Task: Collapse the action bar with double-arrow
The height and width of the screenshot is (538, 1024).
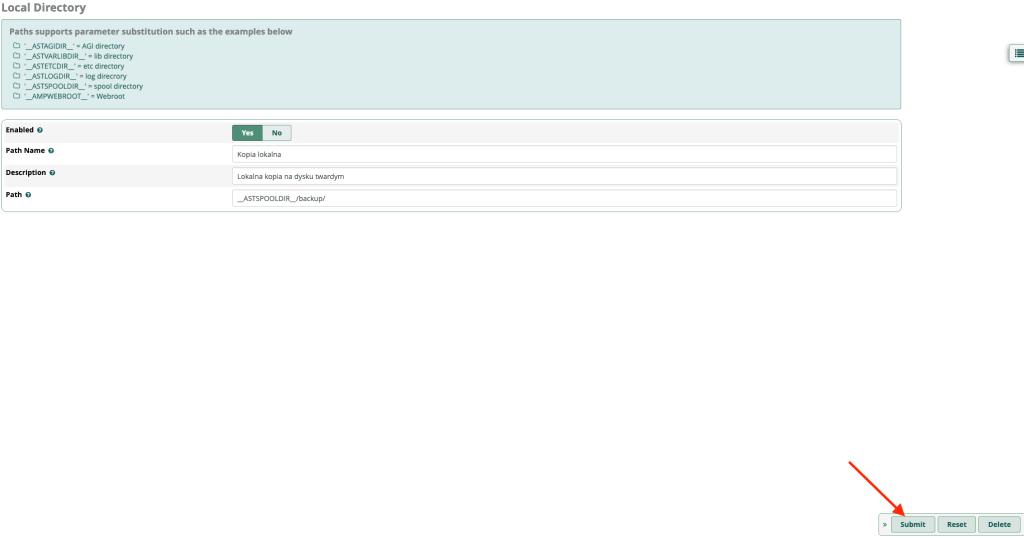Action: [x=884, y=525]
